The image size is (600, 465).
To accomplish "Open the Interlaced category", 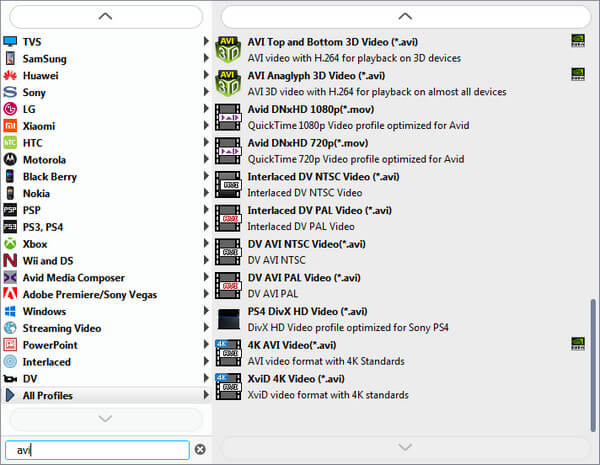I will pyautogui.click(x=106, y=362).
